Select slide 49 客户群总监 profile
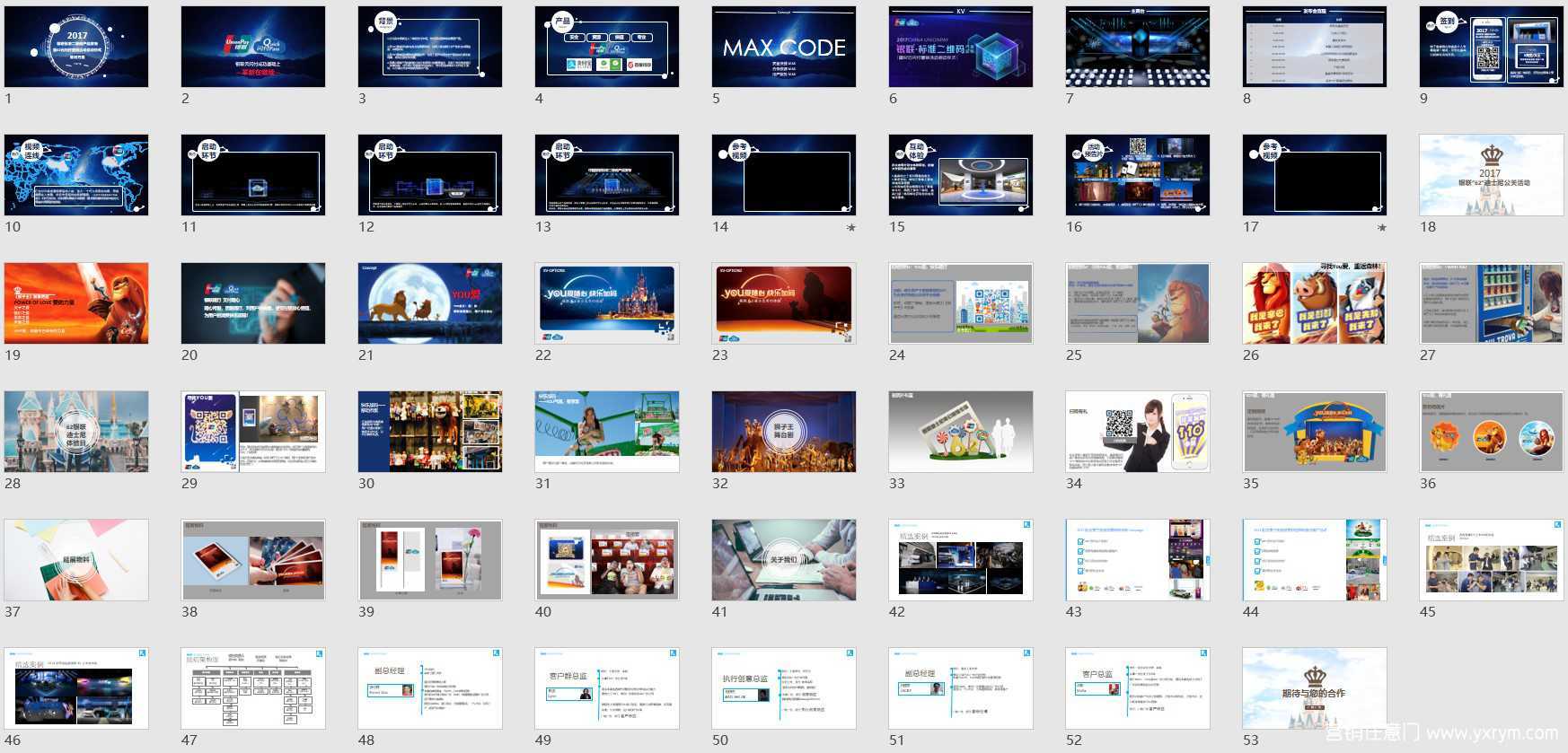Image resolution: width=1568 pixels, height=753 pixels. [x=607, y=688]
